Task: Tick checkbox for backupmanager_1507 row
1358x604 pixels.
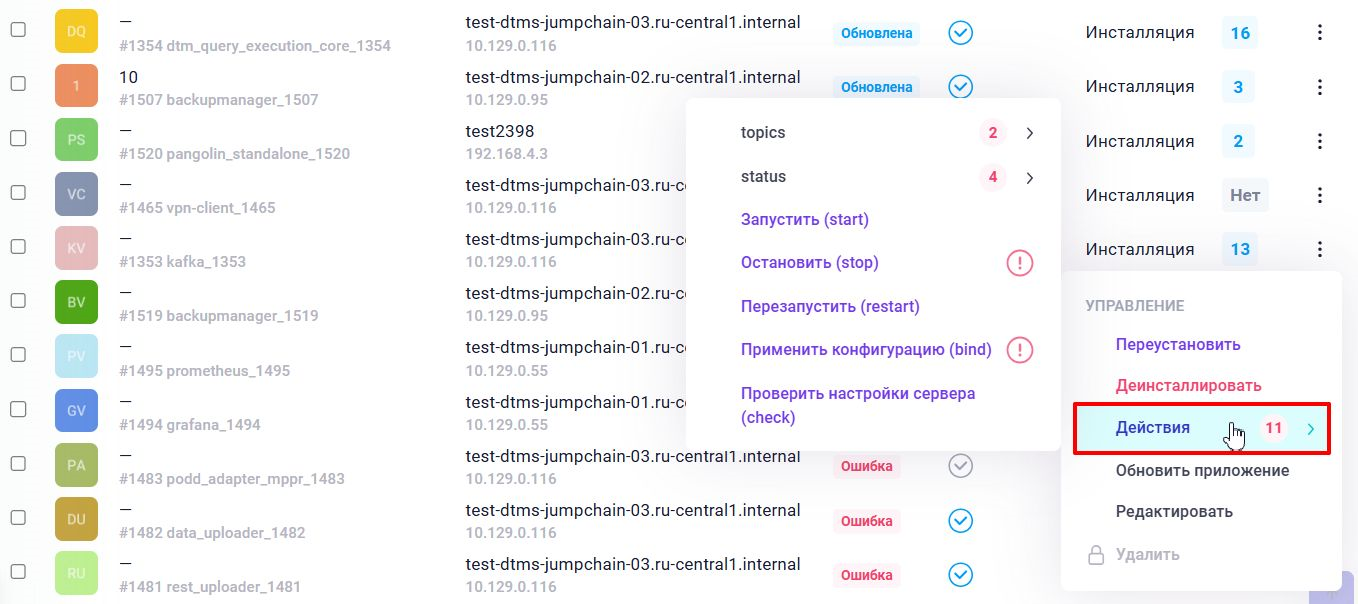Action: click(x=18, y=86)
